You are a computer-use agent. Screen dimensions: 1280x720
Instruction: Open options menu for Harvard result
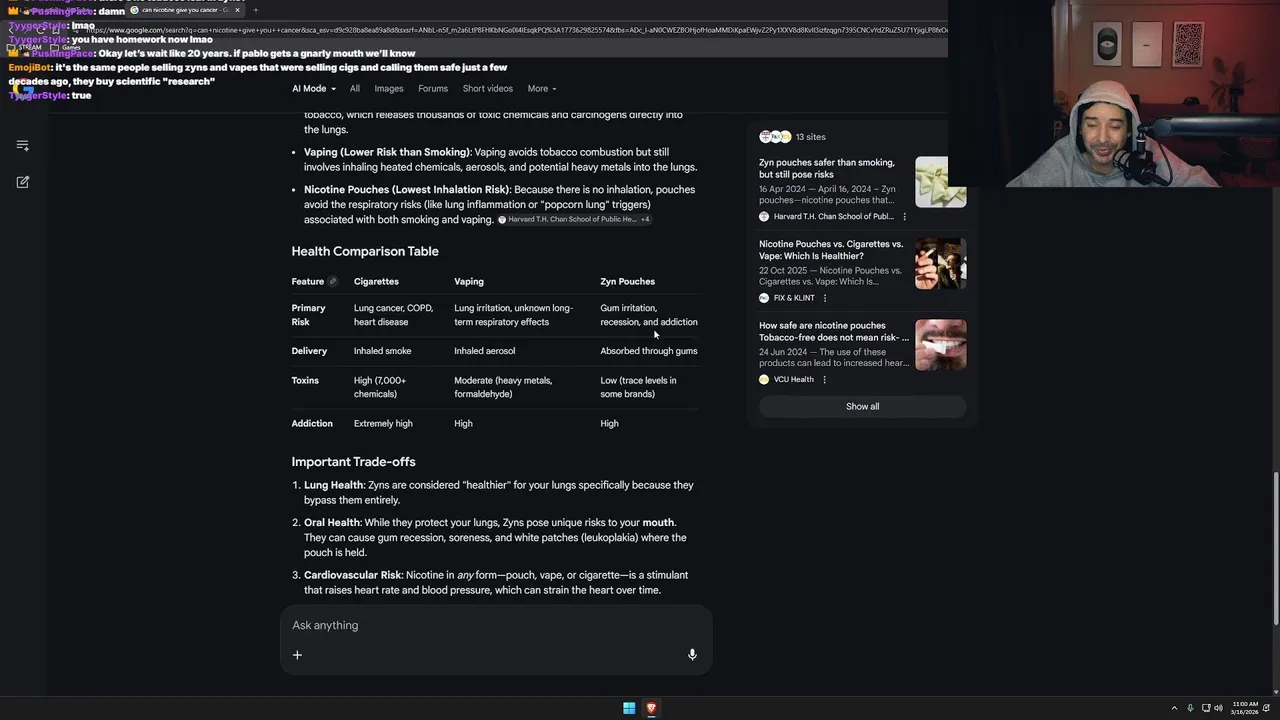[x=905, y=217]
